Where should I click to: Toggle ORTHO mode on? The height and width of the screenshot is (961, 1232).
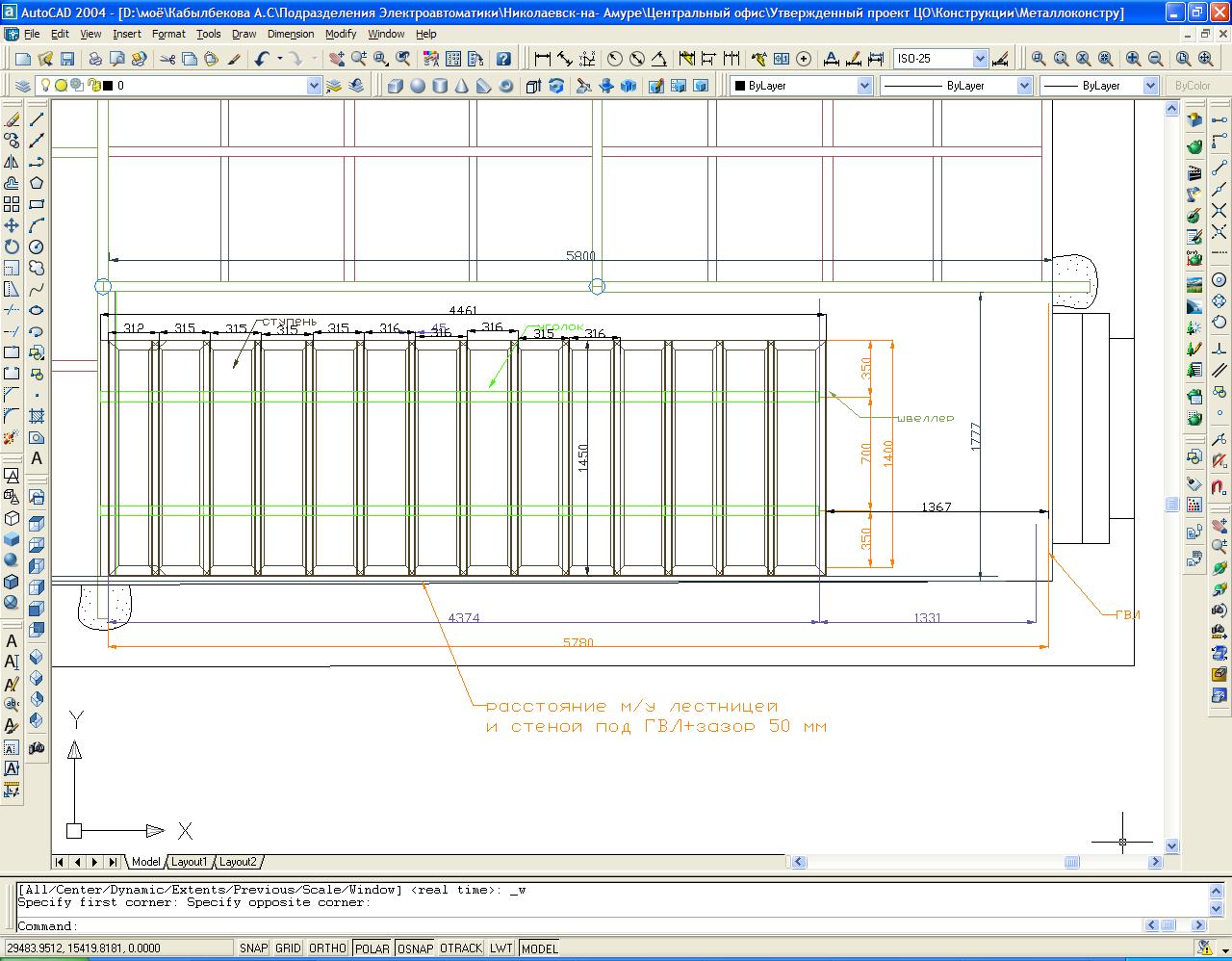(327, 948)
